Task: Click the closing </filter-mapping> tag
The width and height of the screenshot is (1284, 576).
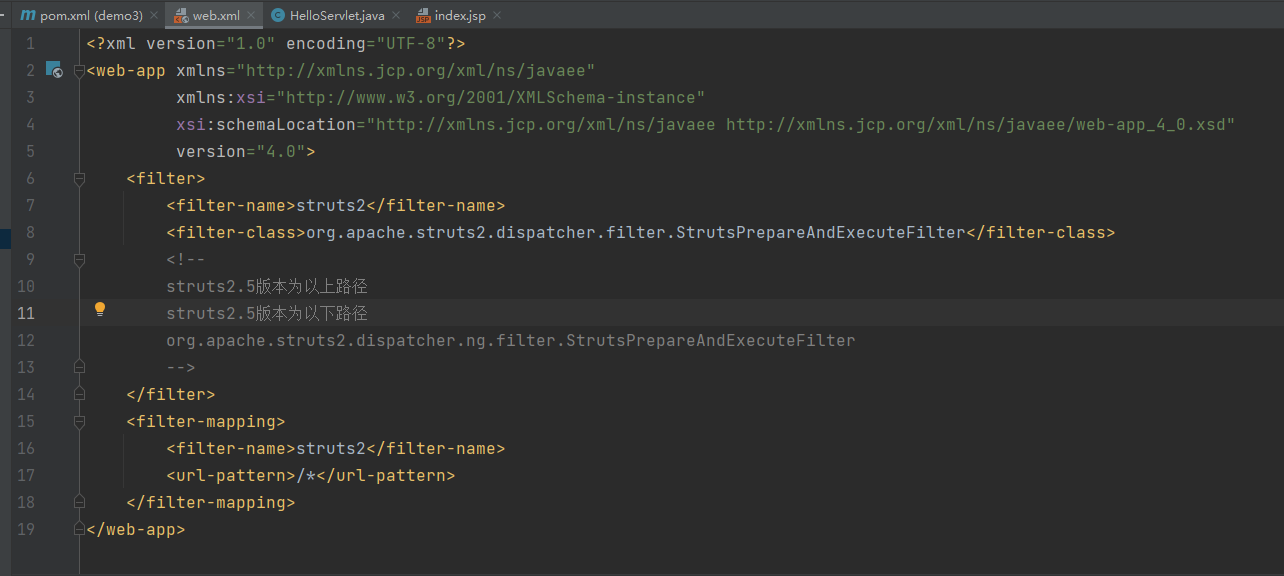Action: click(x=211, y=502)
